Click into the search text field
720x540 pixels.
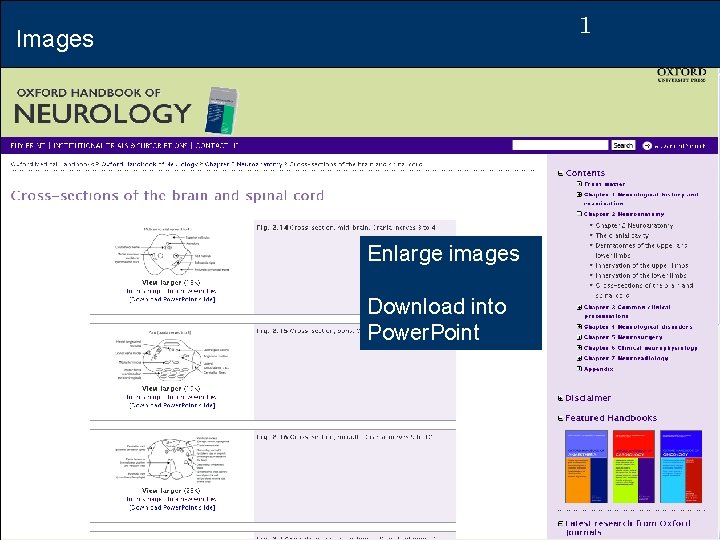pyautogui.click(x=560, y=146)
